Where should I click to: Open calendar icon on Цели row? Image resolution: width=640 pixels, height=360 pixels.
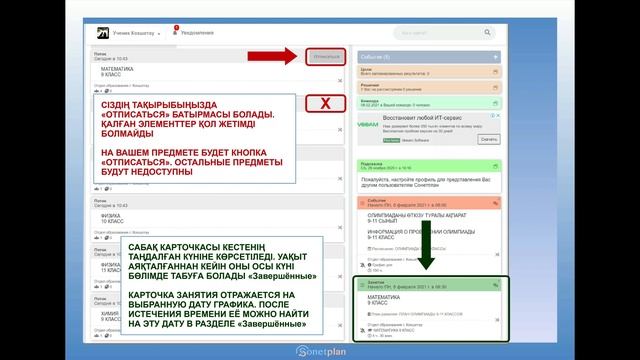tap(495, 72)
